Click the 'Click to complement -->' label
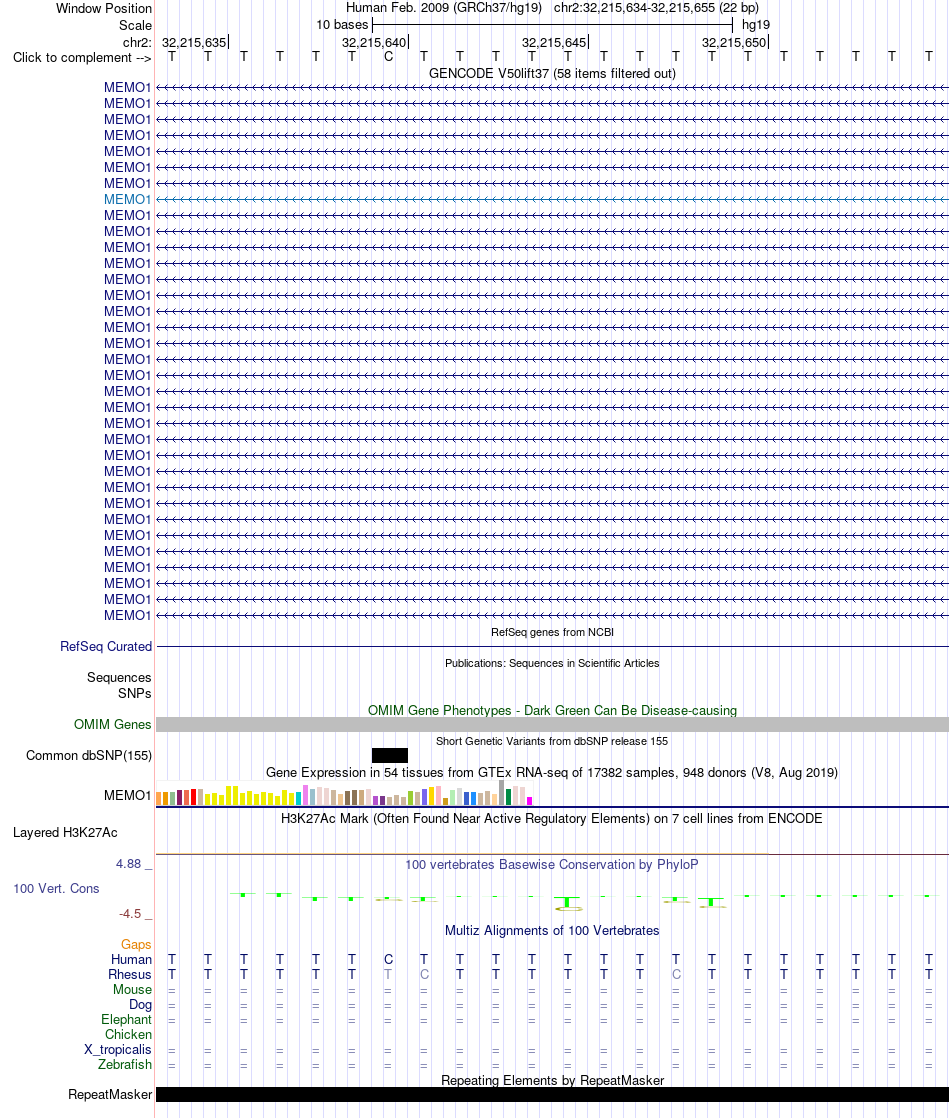Screen dimensions: 950x1118 pos(82,58)
